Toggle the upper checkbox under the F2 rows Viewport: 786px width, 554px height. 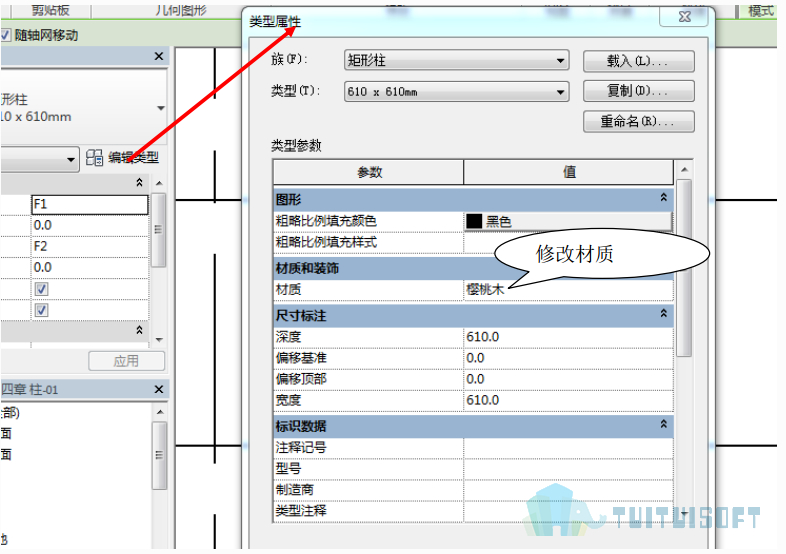(x=42, y=289)
